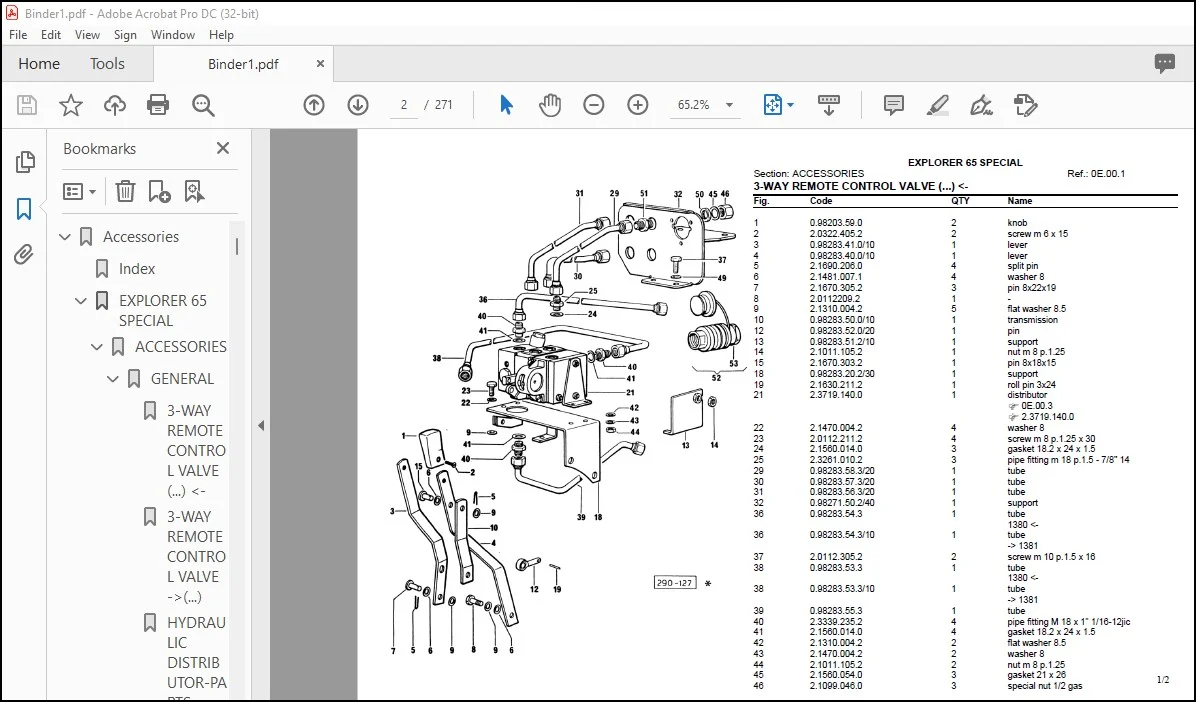Toggle the Bookmarks panel icon in sidebar
The height and width of the screenshot is (702, 1196).
pyautogui.click(x=24, y=208)
